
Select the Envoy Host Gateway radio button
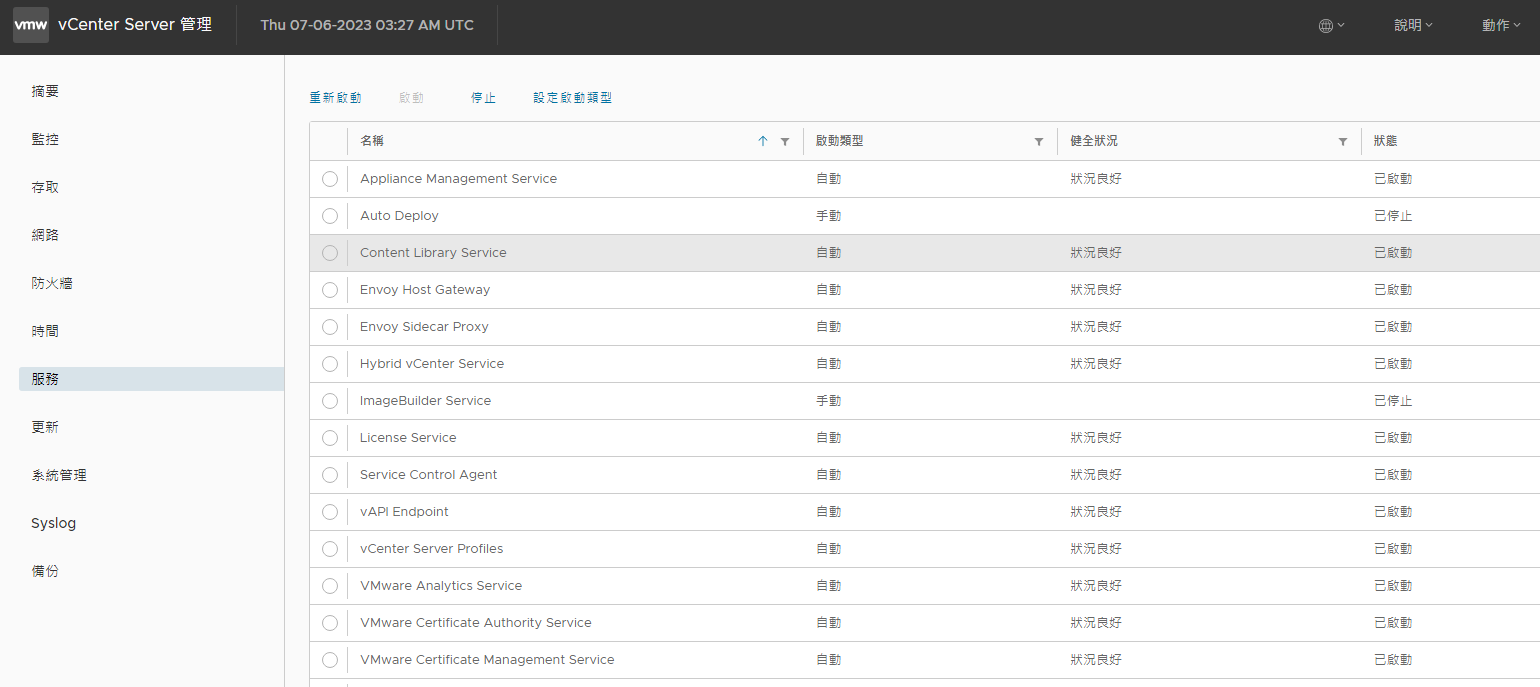coord(330,290)
